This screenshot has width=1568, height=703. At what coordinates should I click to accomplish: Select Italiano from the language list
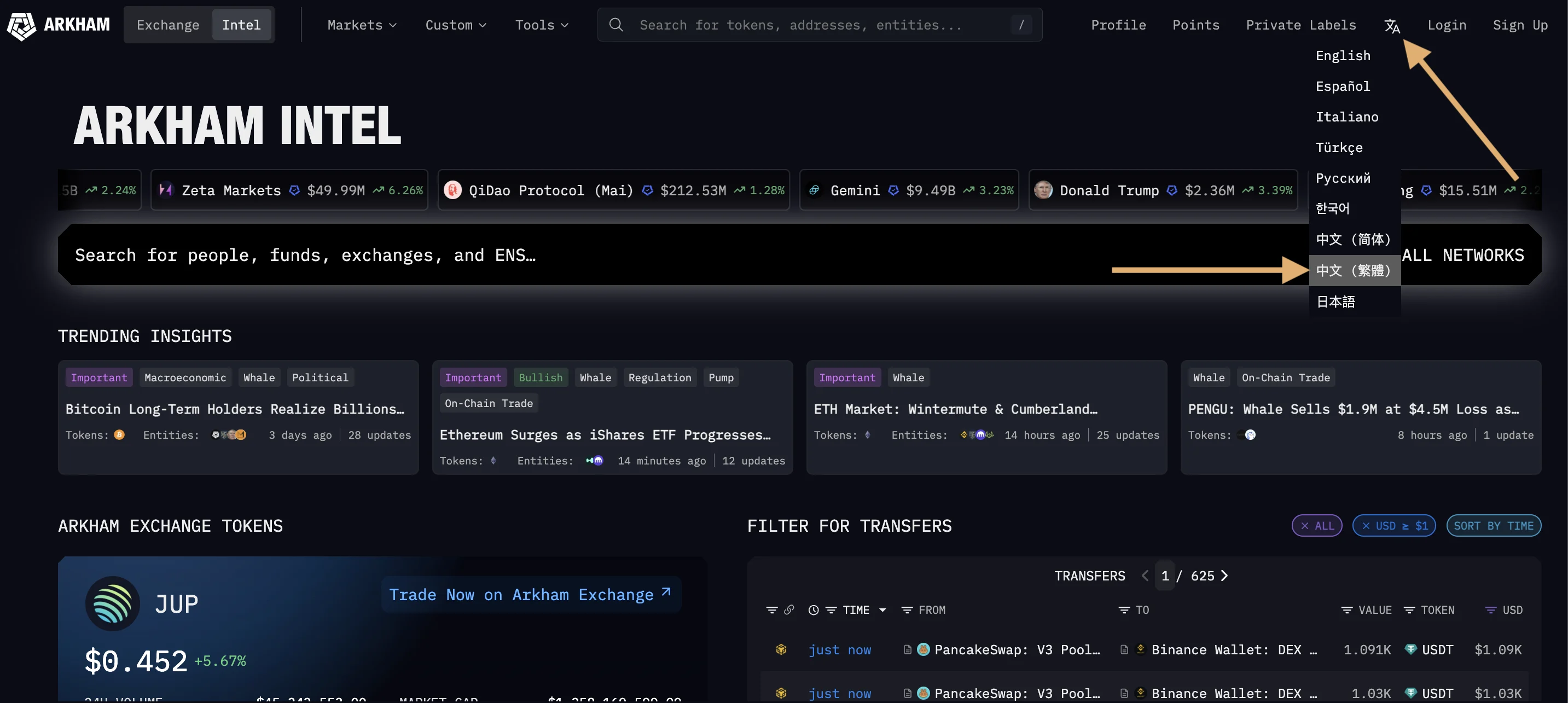1355,116
